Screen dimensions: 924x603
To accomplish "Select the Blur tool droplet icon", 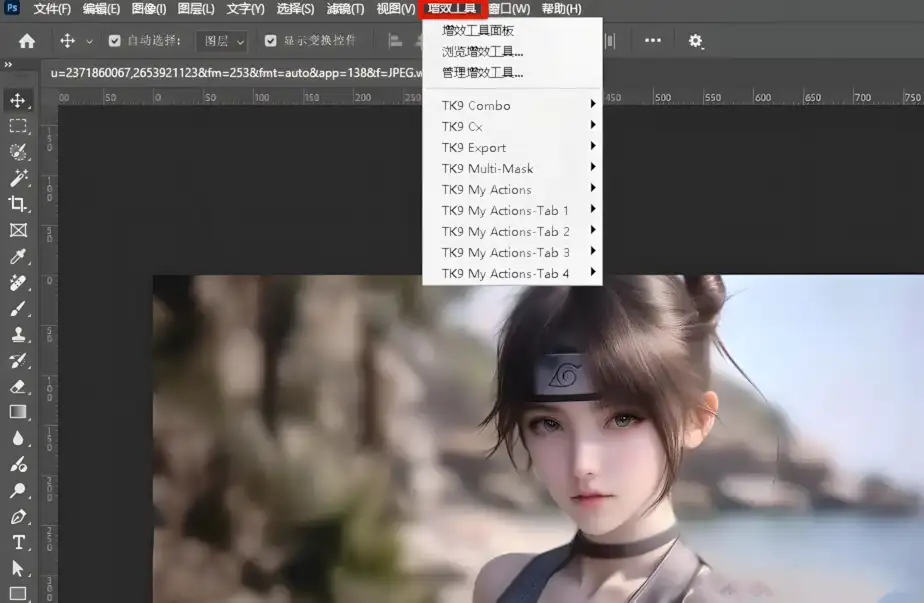I will (18, 438).
